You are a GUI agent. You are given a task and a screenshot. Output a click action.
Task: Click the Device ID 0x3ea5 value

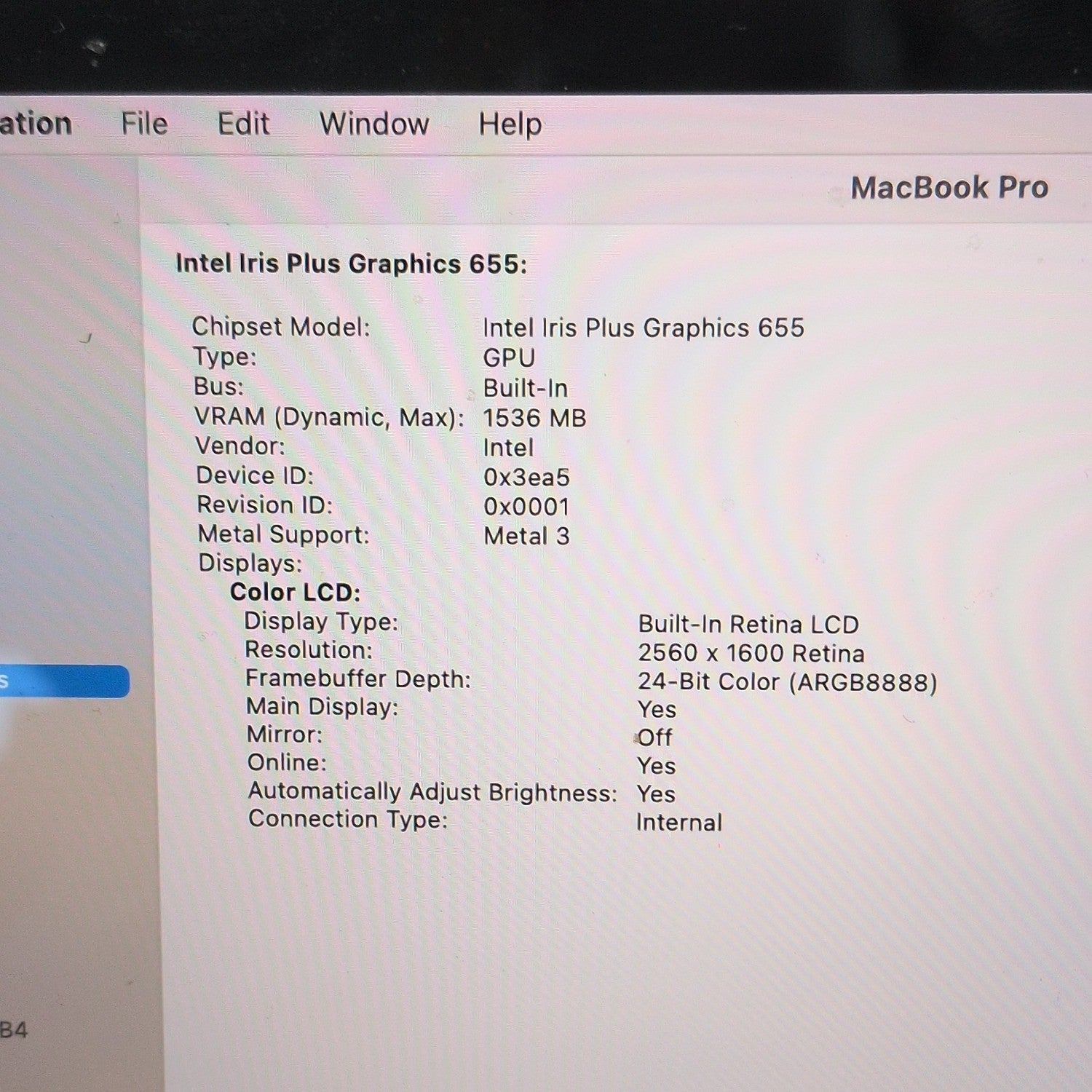point(526,478)
